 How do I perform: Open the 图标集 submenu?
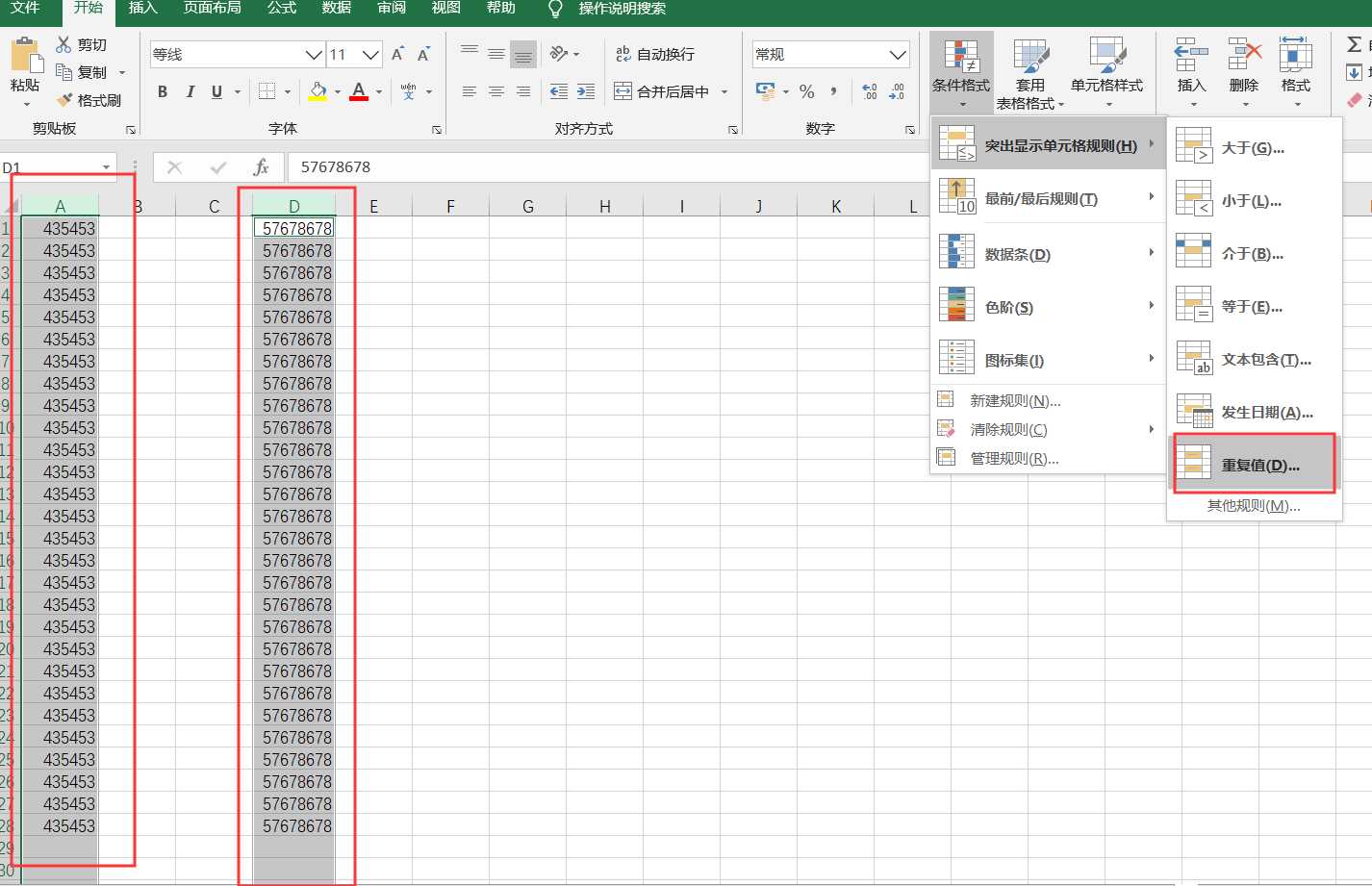(1048, 359)
